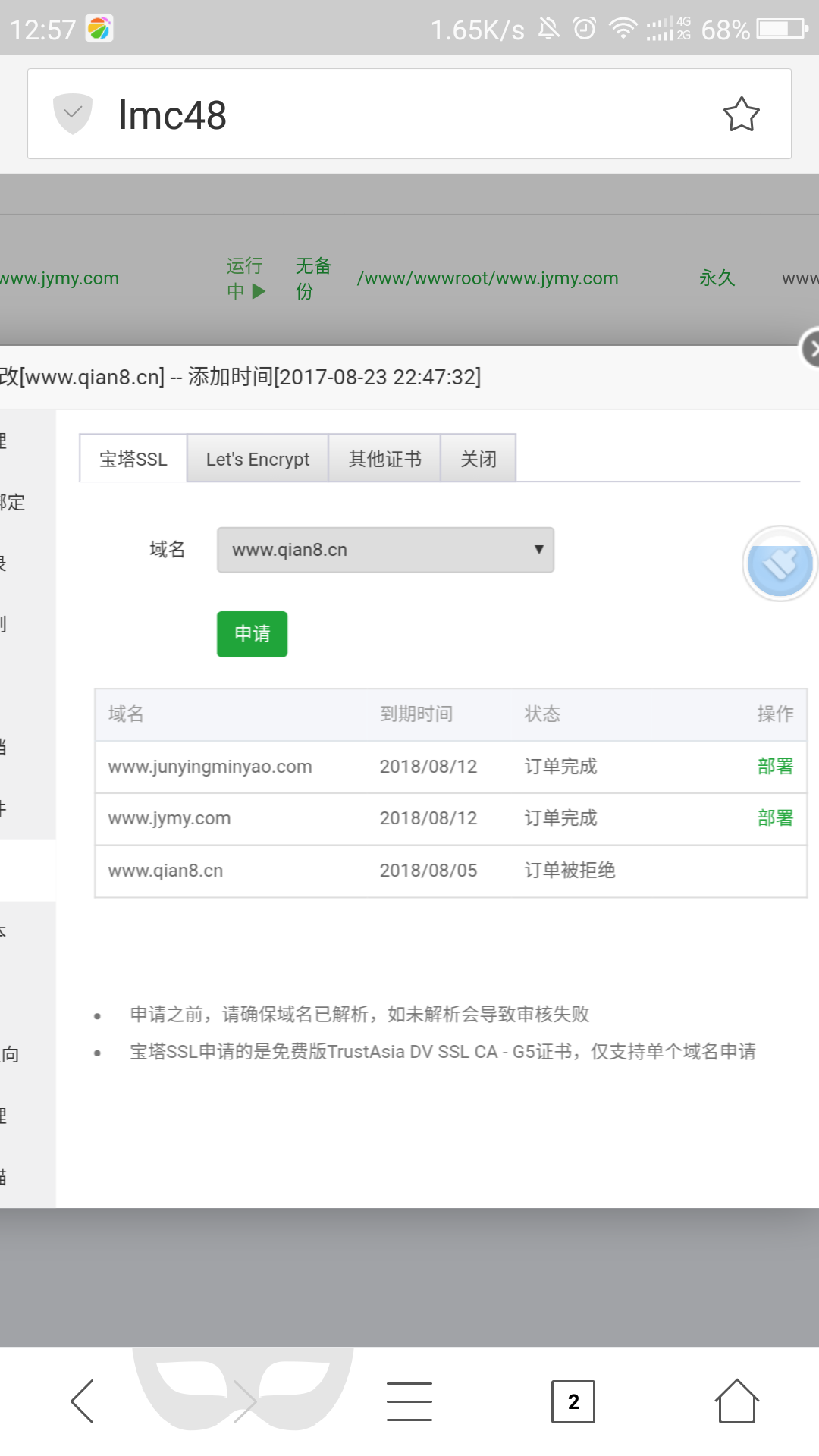Image resolution: width=819 pixels, height=1456 pixels.
Task: Click the 到期时间 column header
Action: (x=416, y=714)
